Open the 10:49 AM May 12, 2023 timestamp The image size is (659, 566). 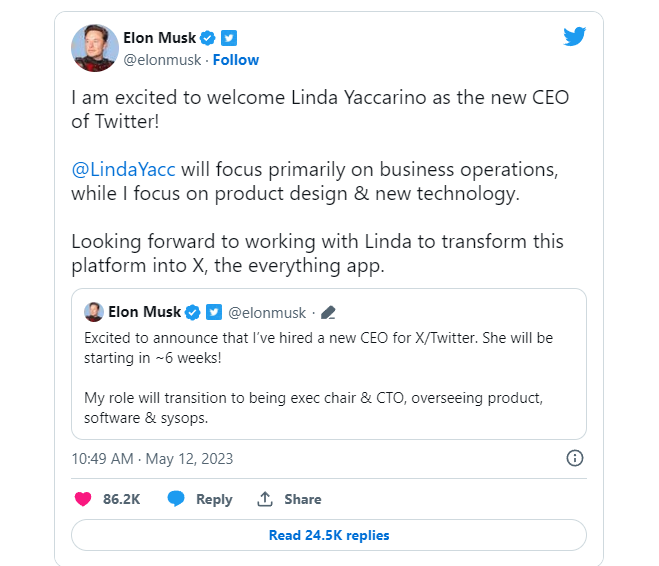tap(152, 459)
